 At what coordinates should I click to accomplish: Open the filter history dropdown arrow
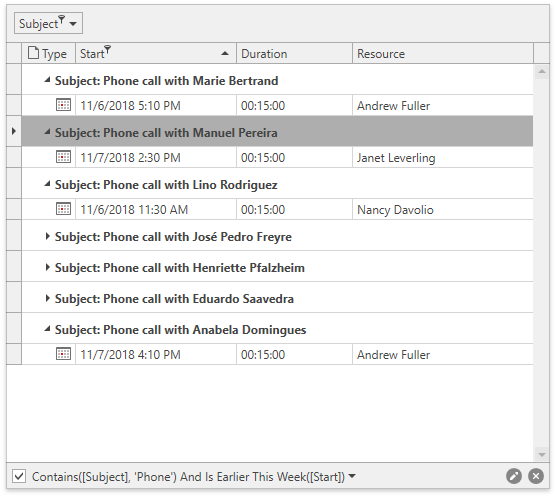pyautogui.click(x=352, y=476)
